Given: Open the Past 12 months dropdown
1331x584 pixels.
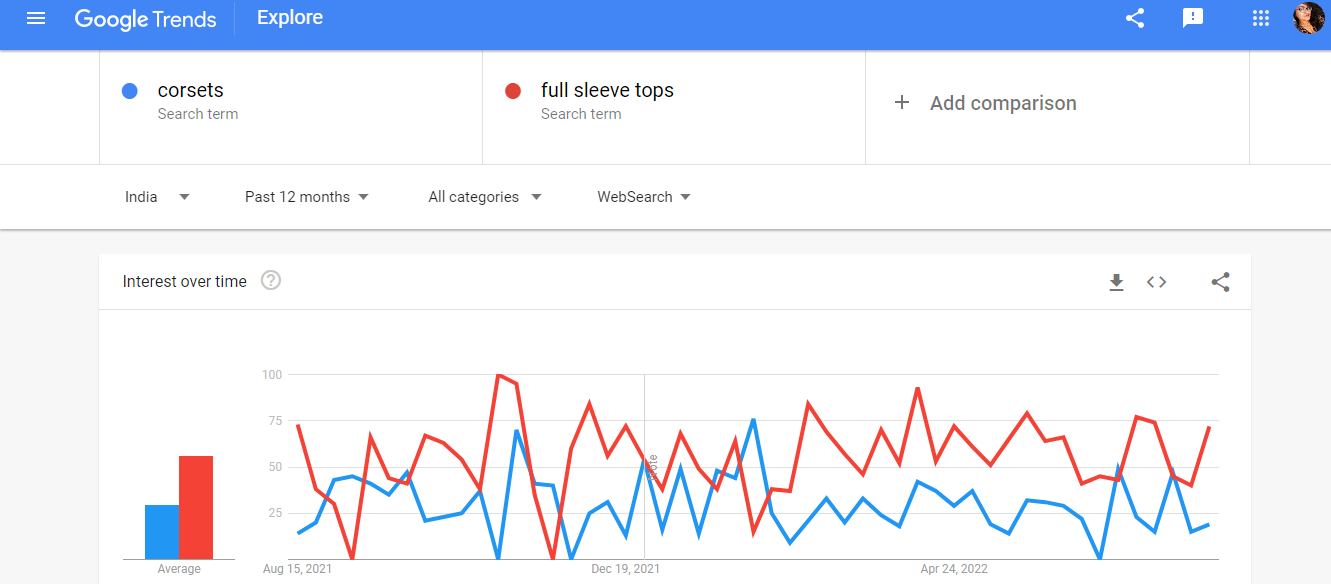Looking at the screenshot, I should (307, 197).
